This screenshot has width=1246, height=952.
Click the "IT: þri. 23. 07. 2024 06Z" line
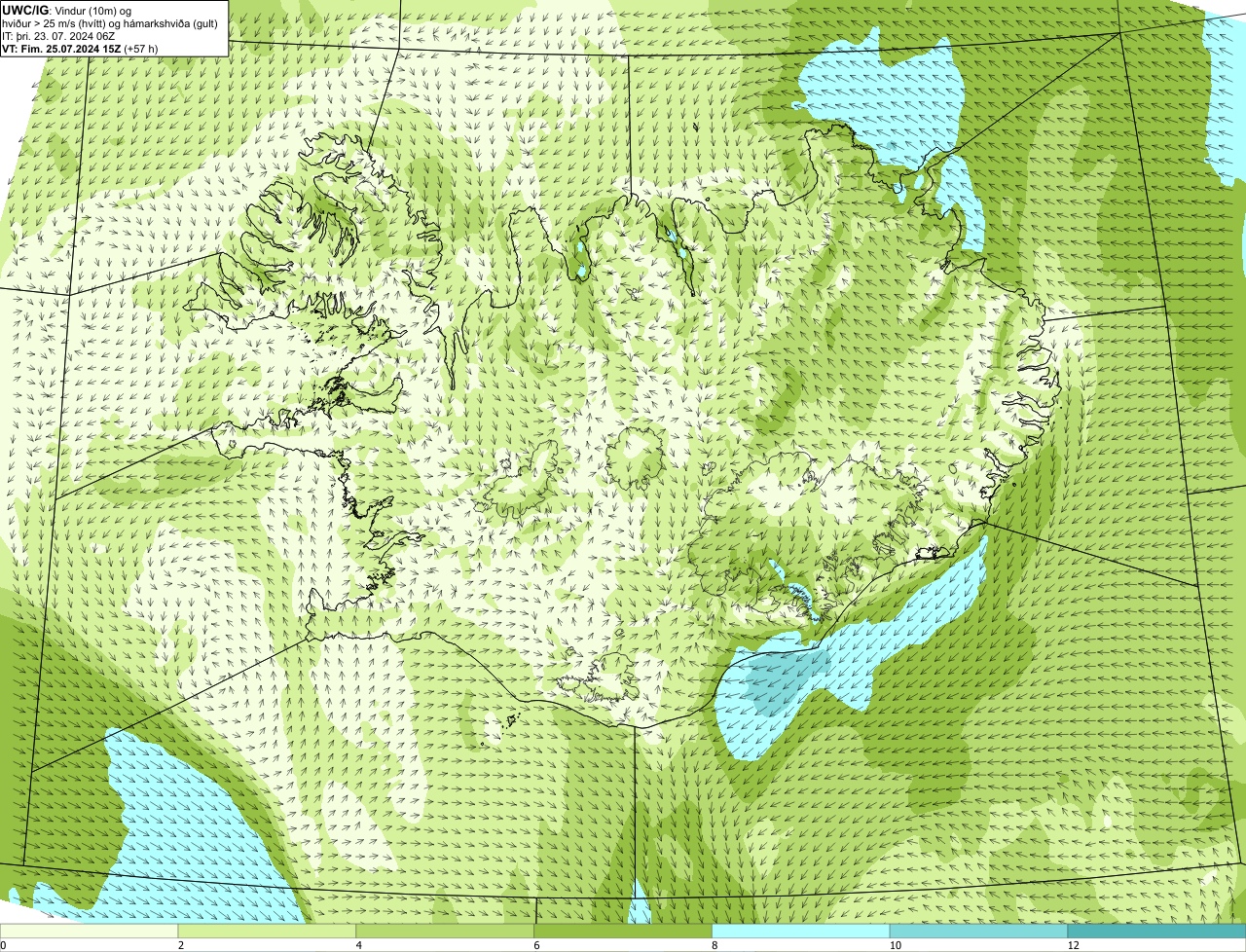tap(59, 35)
